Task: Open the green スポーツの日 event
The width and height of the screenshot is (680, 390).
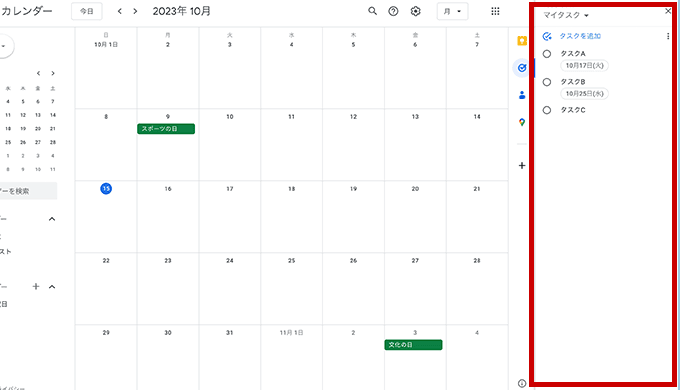Action: pyautogui.click(x=166, y=129)
